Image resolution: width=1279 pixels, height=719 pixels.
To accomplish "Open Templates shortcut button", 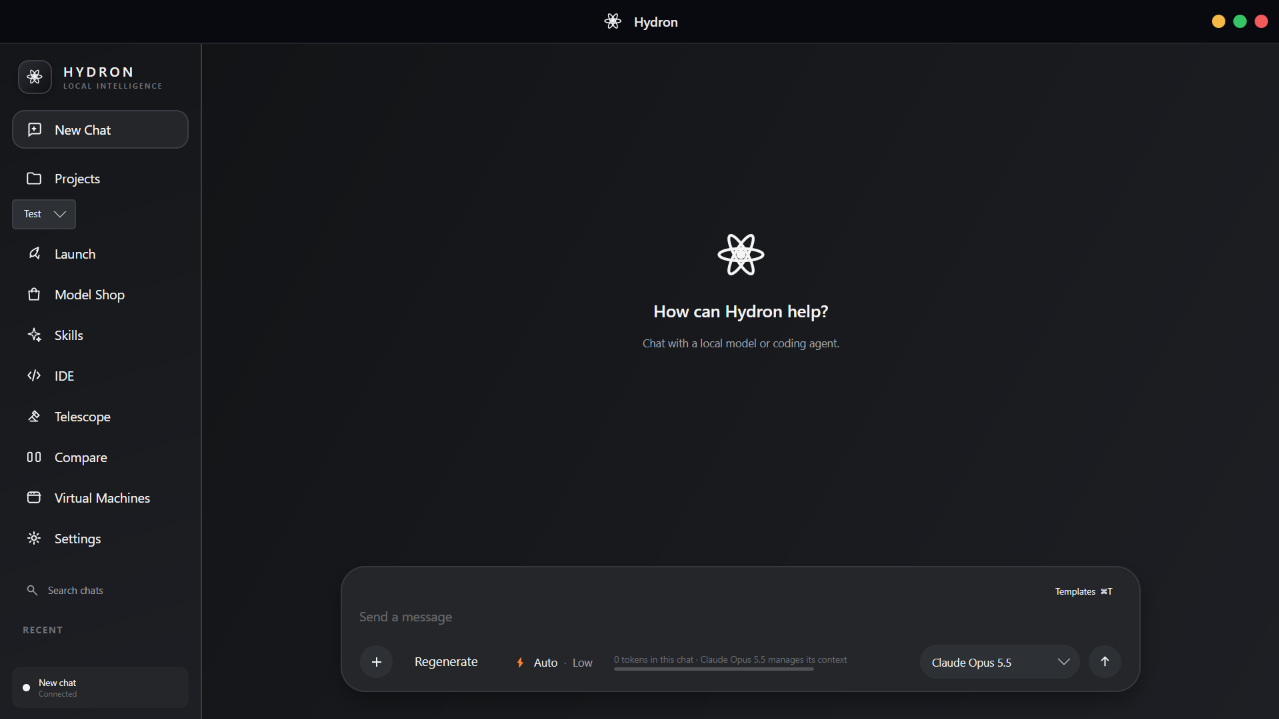I will [x=1084, y=592].
